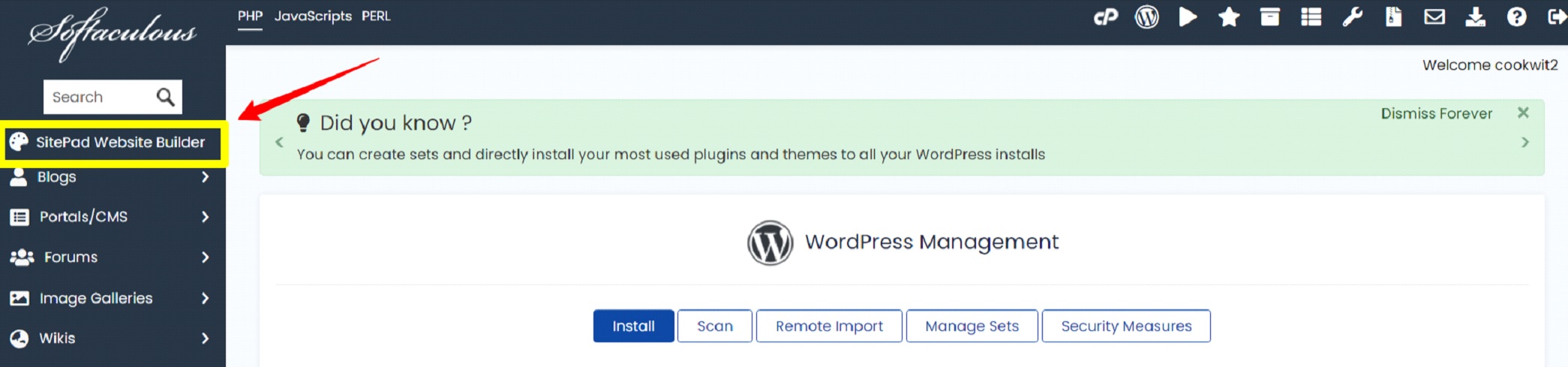The width and height of the screenshot is (1568, 367).
Task: Click the lightbulb tip icon
Action: pos(303,122)
